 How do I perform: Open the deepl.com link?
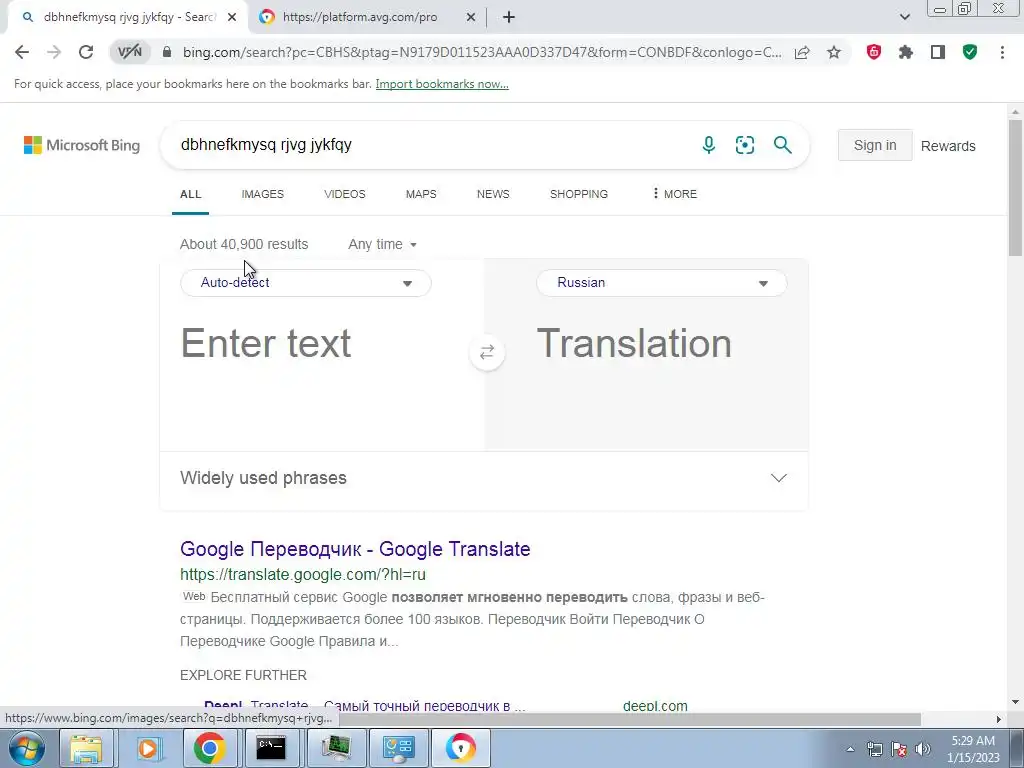coord(655,706)
